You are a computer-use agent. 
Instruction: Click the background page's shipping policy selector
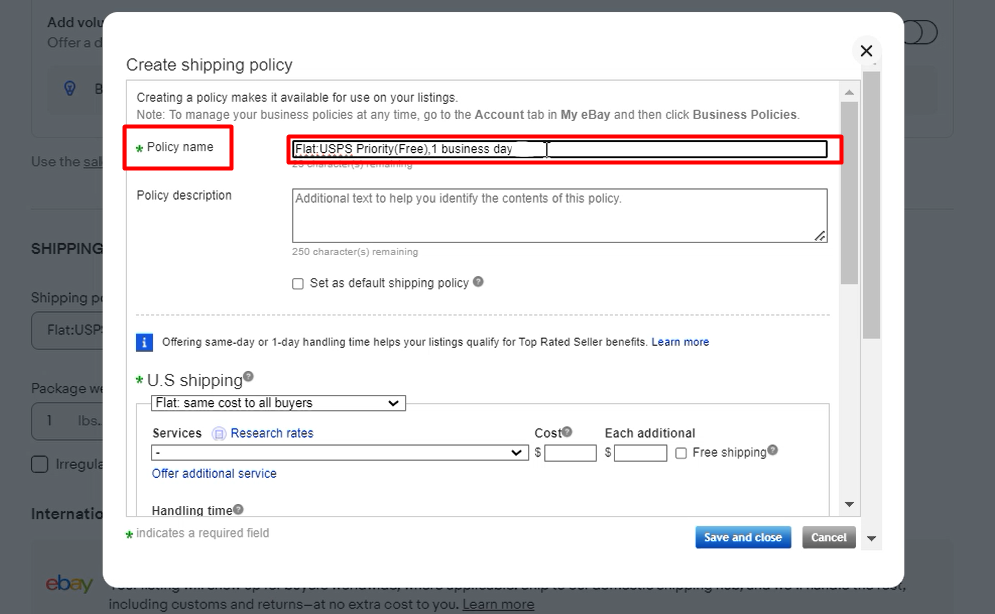pos(67,330)
